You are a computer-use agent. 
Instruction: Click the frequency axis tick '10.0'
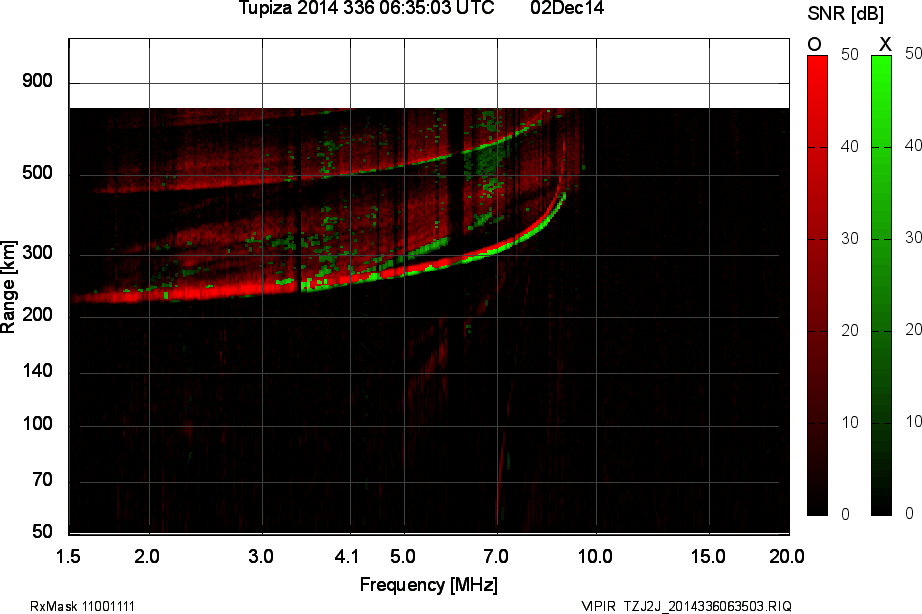[x=595, y=556]
